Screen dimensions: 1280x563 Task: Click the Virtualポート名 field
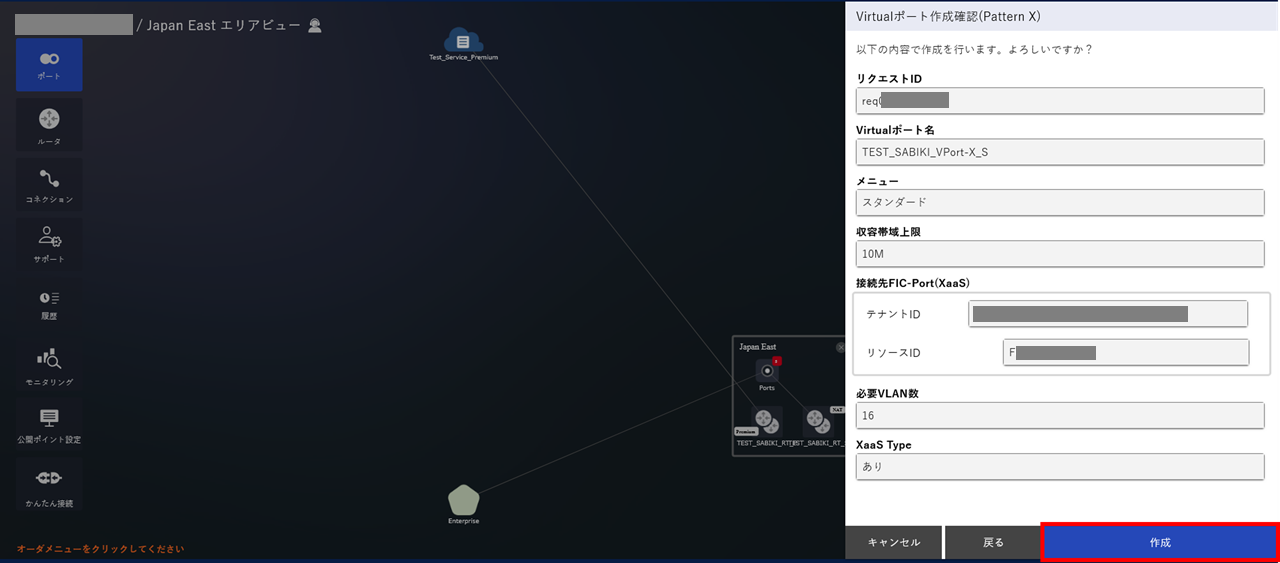1060,152
